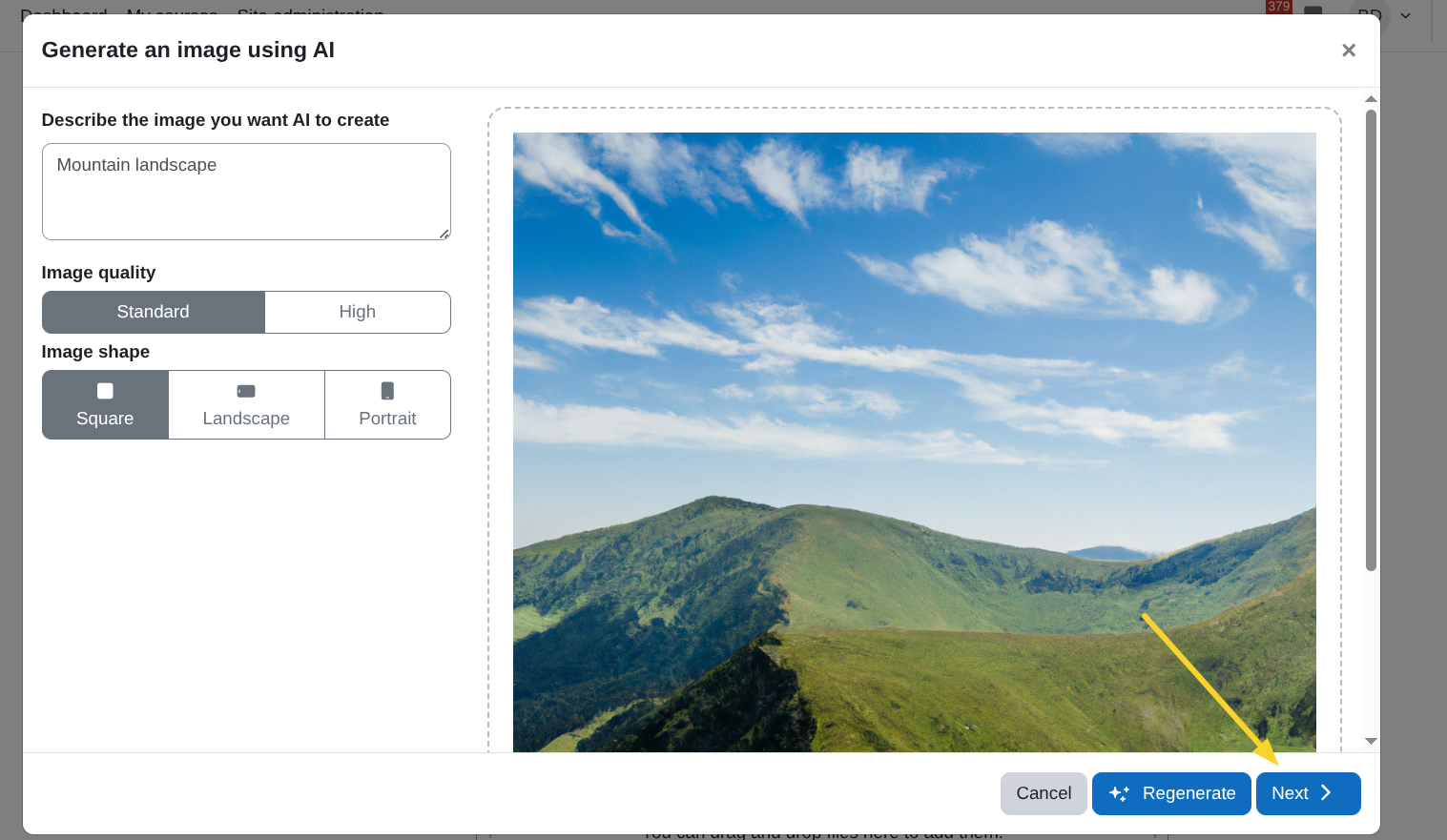Go to the Dashboard menu item
Image resolution: width=1447 pixels, height=840 pixels.
click(64, 14)
